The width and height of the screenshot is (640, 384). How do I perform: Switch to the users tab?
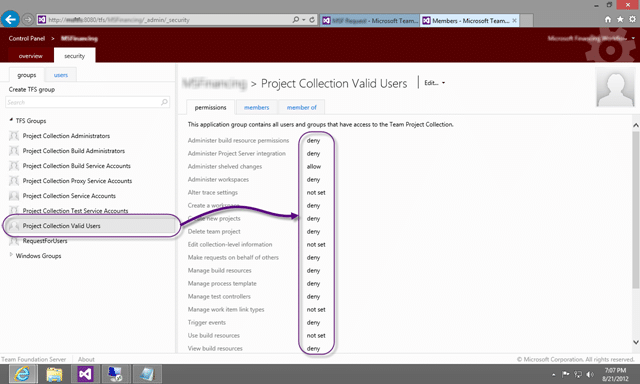60,75
